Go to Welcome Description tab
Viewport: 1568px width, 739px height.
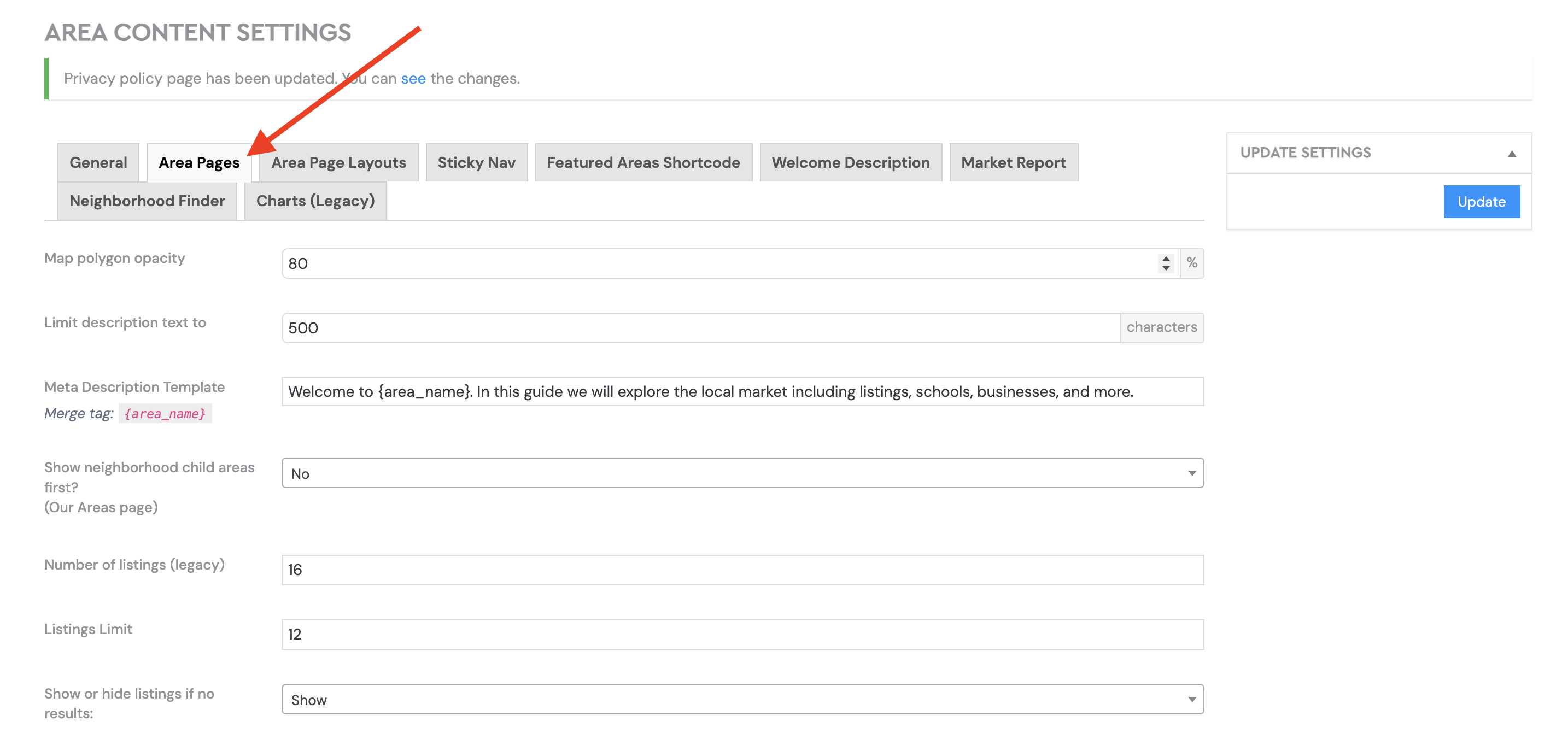click(851, 162)
